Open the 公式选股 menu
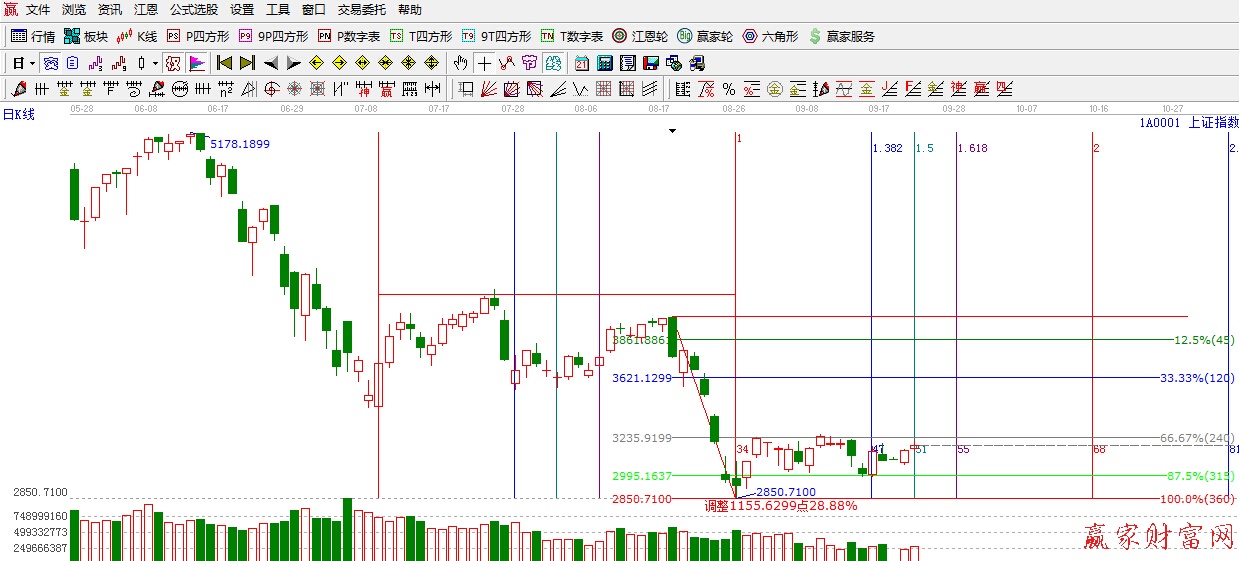 pyautogui.click(x=193, y=10)
